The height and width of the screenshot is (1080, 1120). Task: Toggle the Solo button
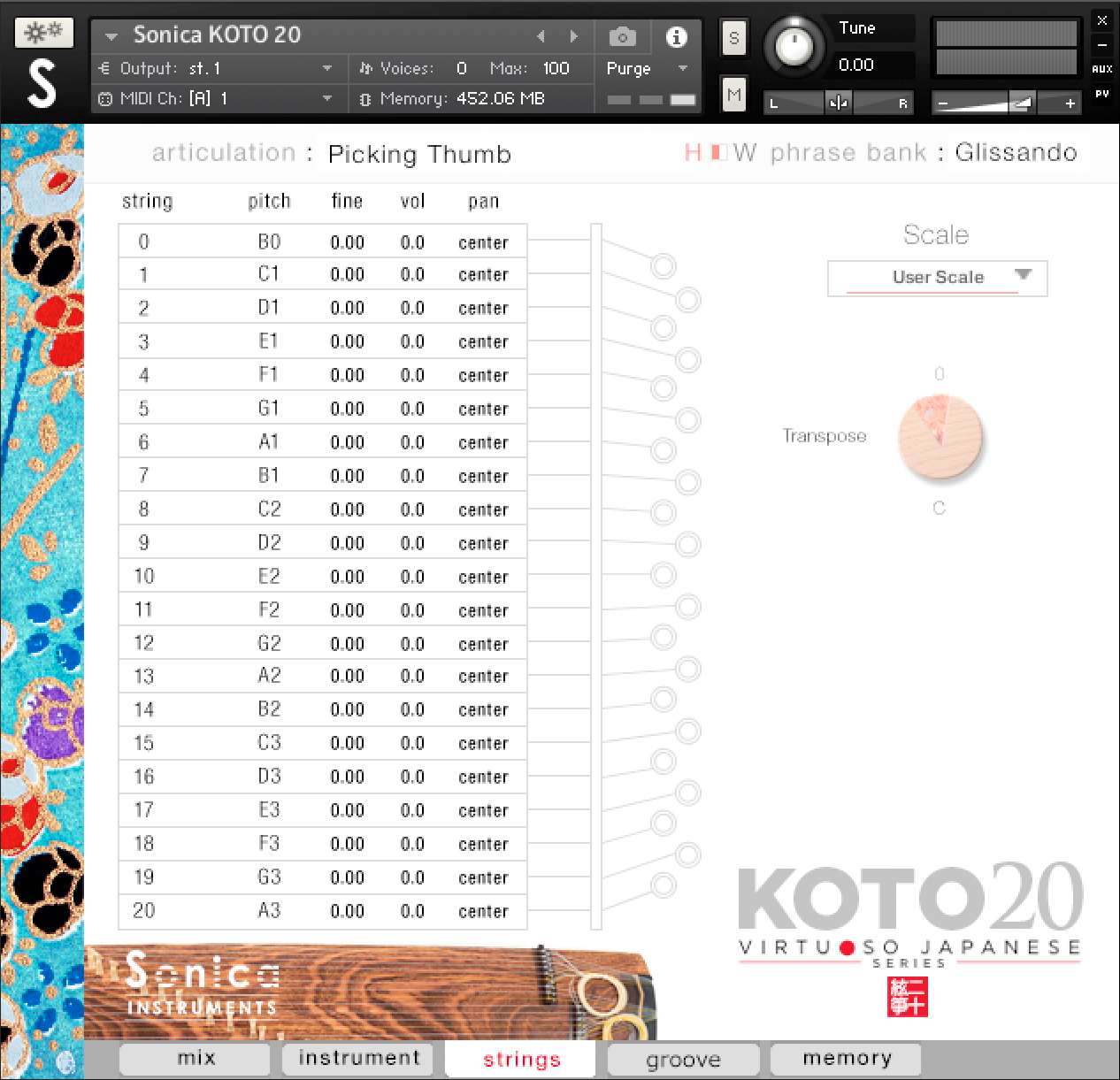click(x=733, y=37)
